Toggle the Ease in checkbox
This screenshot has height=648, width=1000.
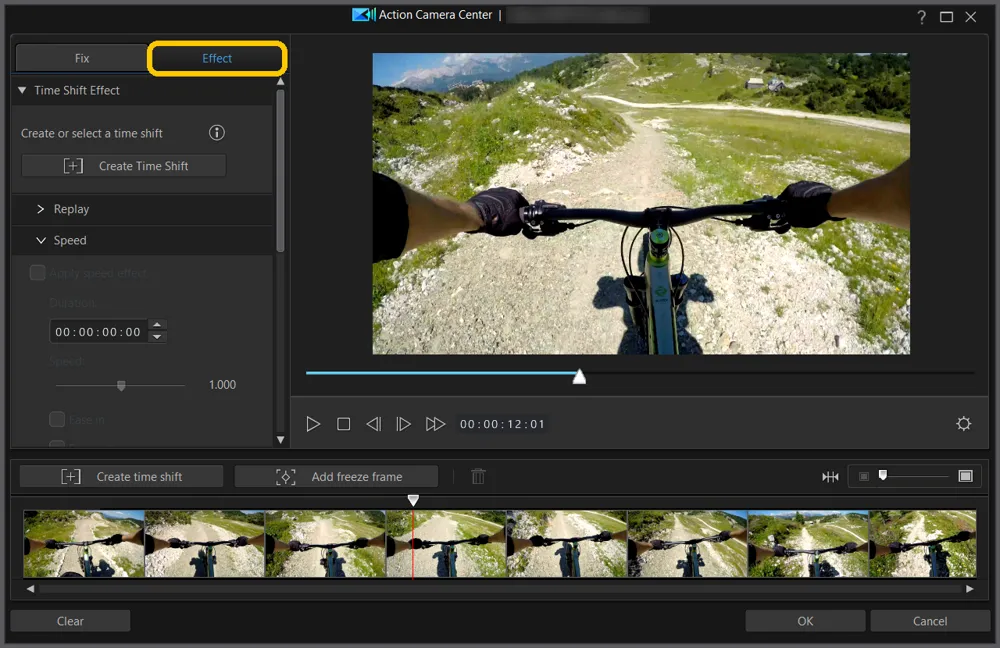point(57,419)
